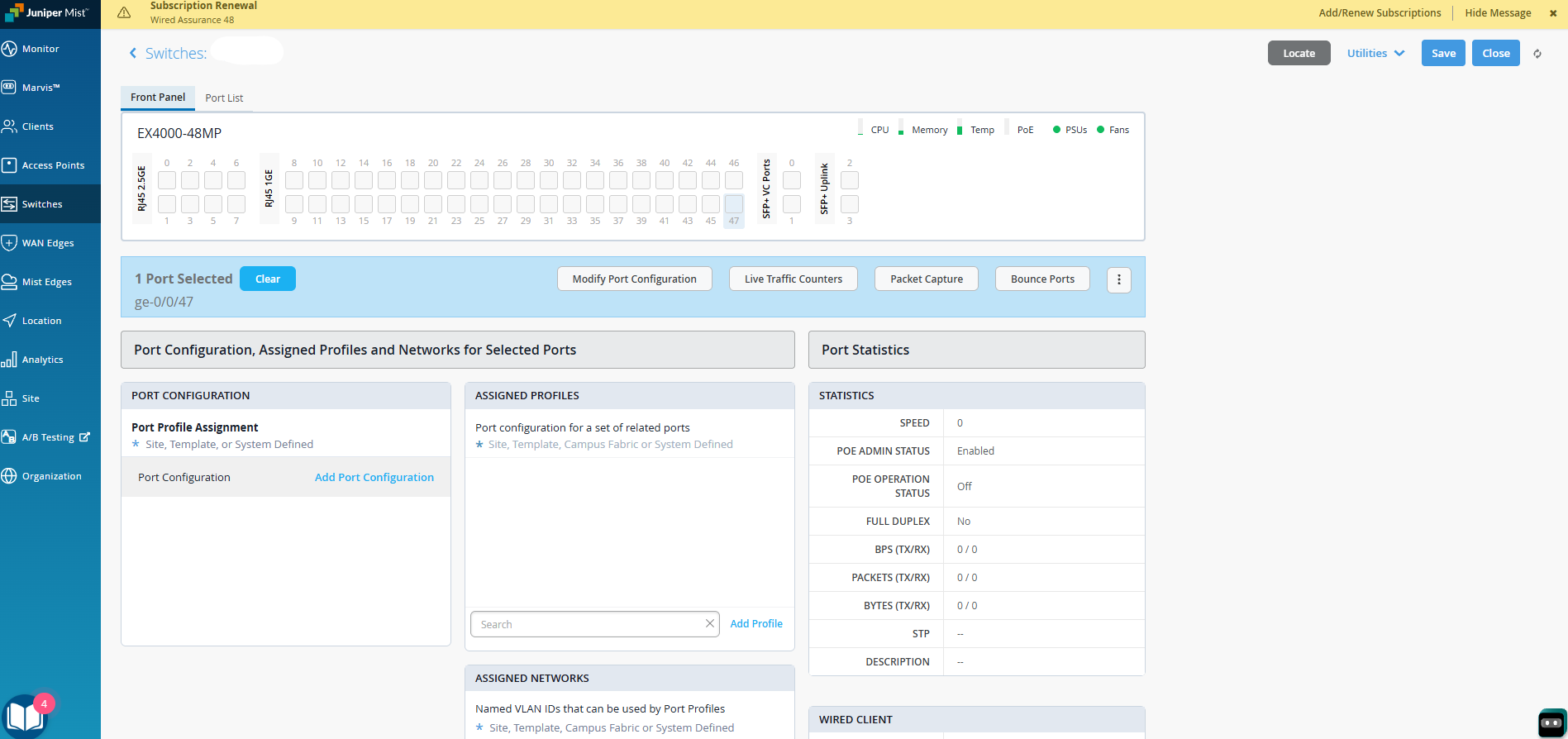Click the selected port name ge-0/0/47
The image size is (1568, 739).
click(164, 303)
